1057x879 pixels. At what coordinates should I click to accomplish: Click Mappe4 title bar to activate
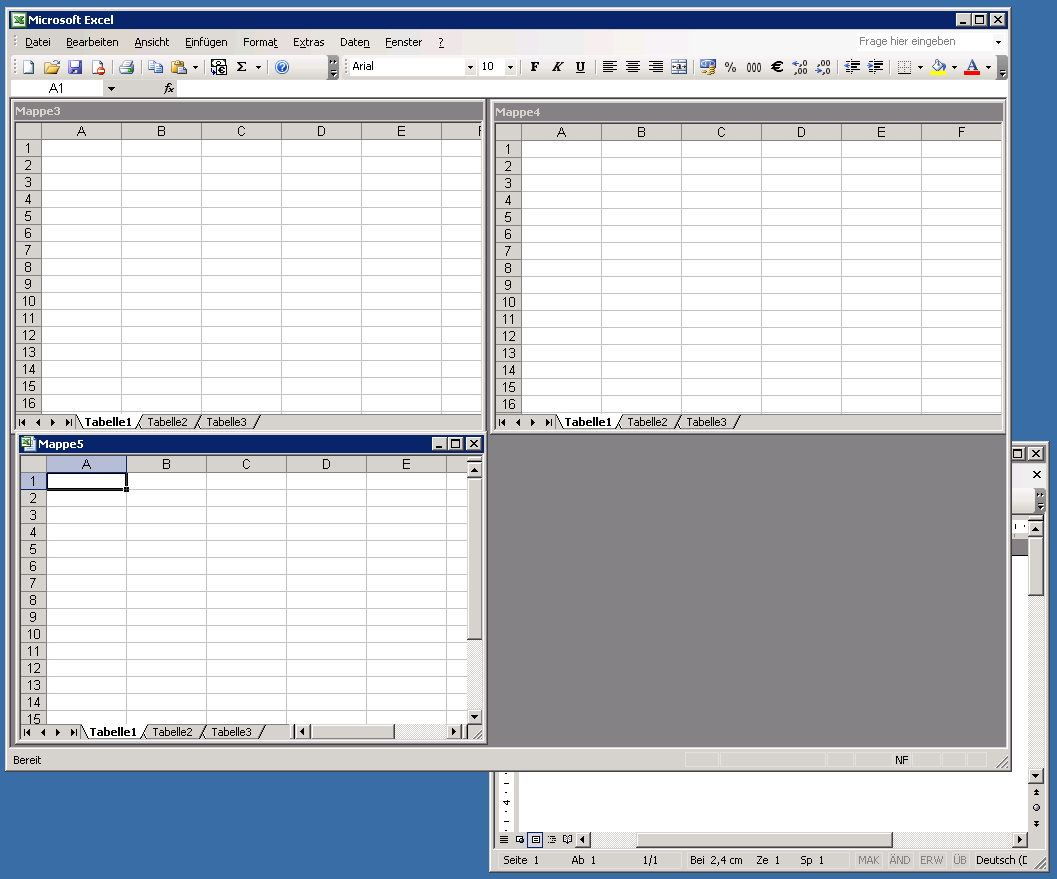tap(748, 112)
